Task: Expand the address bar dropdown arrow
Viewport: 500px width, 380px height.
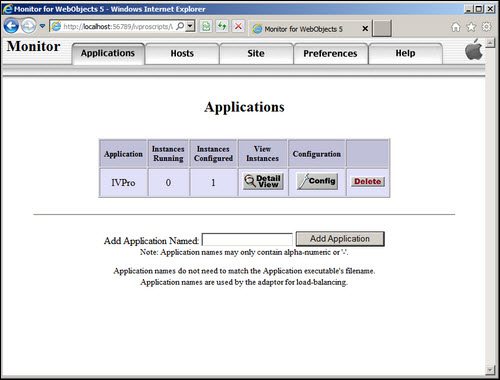Action: coord(190,26)
